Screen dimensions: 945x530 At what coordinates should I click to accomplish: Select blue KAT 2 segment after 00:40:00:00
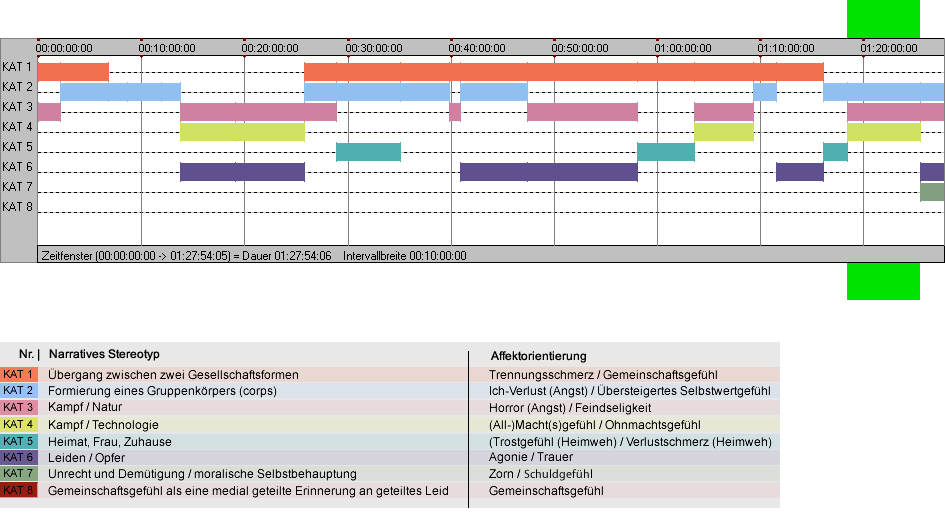[x=494, y=92]
